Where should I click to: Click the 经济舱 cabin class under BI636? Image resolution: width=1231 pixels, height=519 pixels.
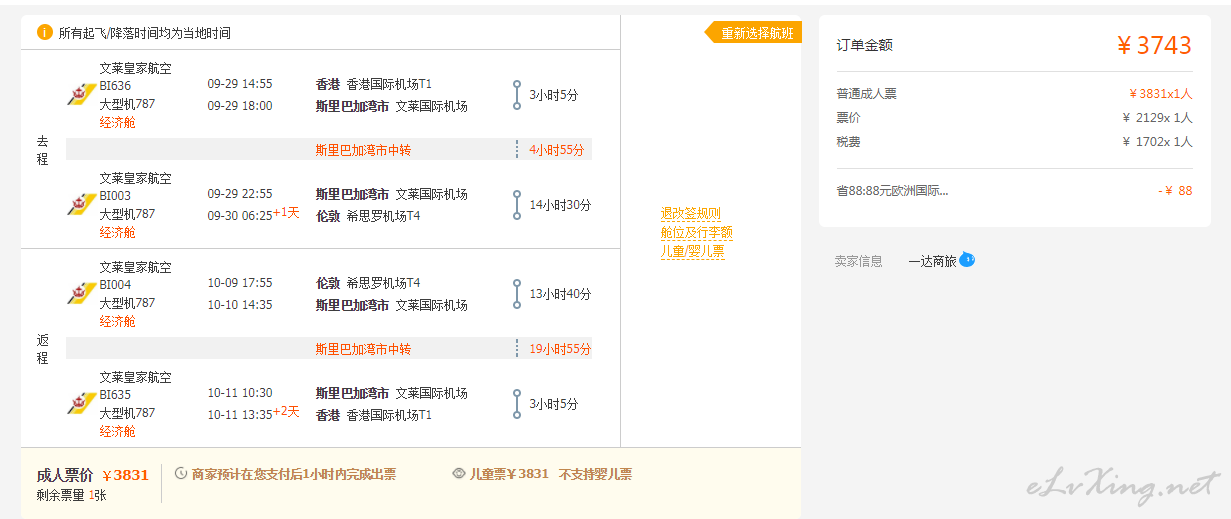[x=117, y=122]
